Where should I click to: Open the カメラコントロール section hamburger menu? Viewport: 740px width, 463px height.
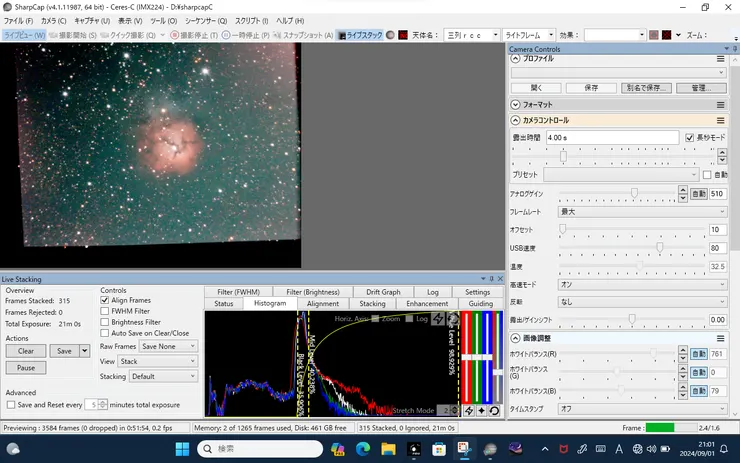(720, 120)
